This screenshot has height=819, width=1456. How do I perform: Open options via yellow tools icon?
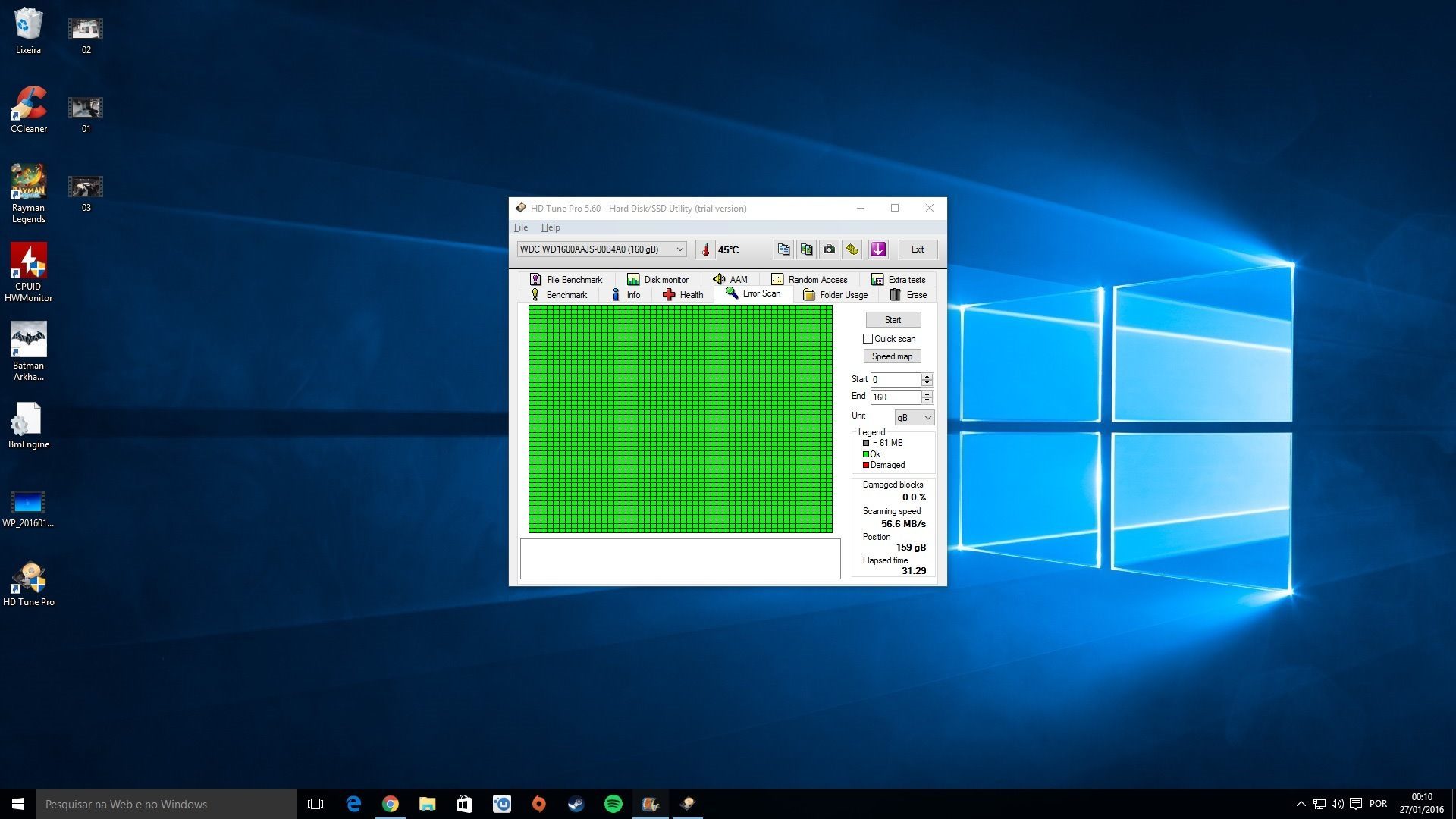[852, 249]
